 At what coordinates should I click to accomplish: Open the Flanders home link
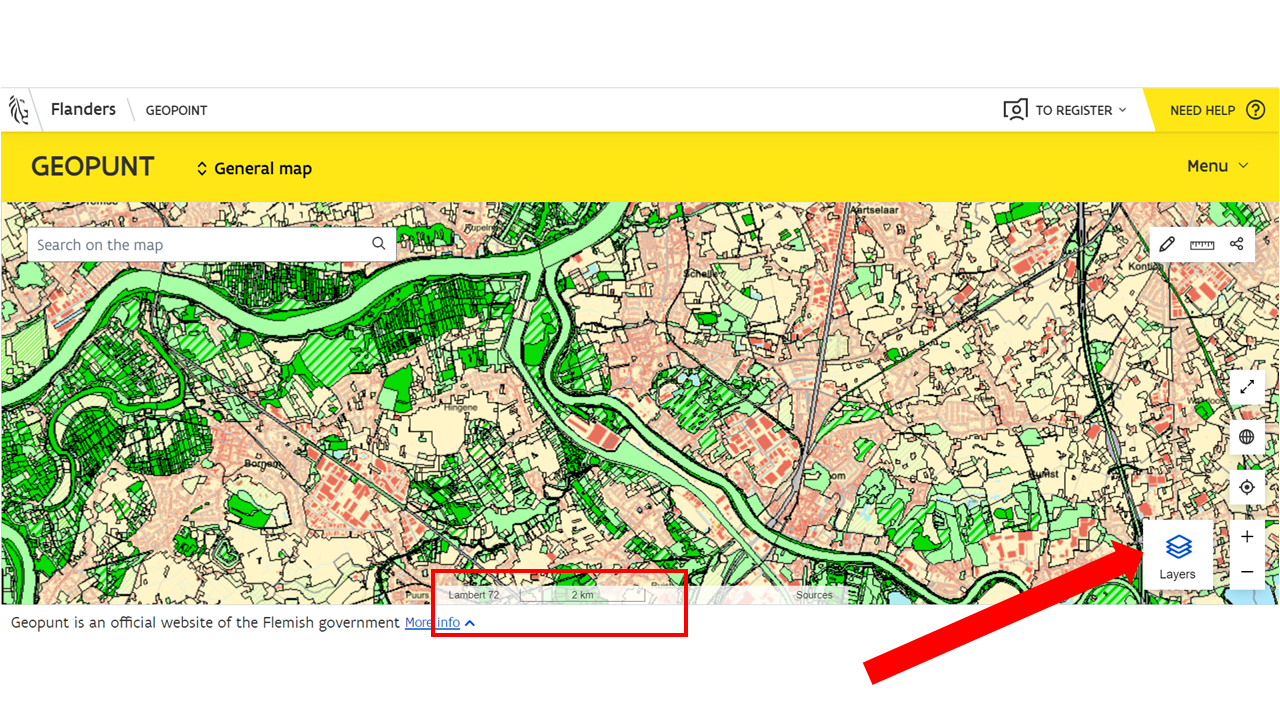pos(83,110)
